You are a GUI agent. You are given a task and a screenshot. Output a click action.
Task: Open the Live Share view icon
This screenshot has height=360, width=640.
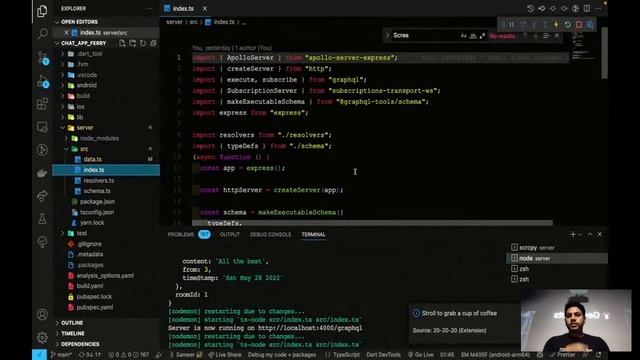[x=42, y=196]
